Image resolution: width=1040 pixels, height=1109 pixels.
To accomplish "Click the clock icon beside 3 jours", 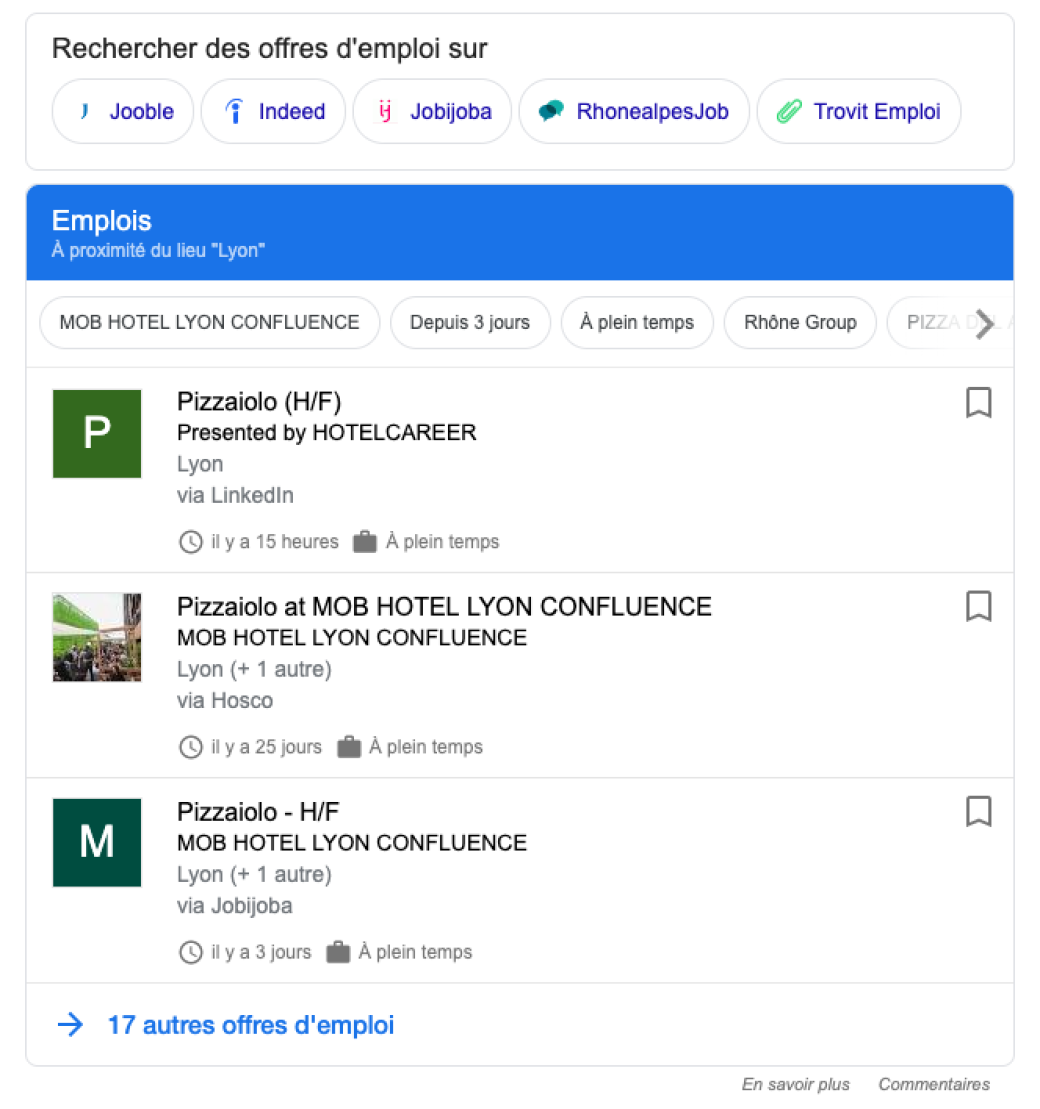I will pyautogui.click(x=191, y=952).
